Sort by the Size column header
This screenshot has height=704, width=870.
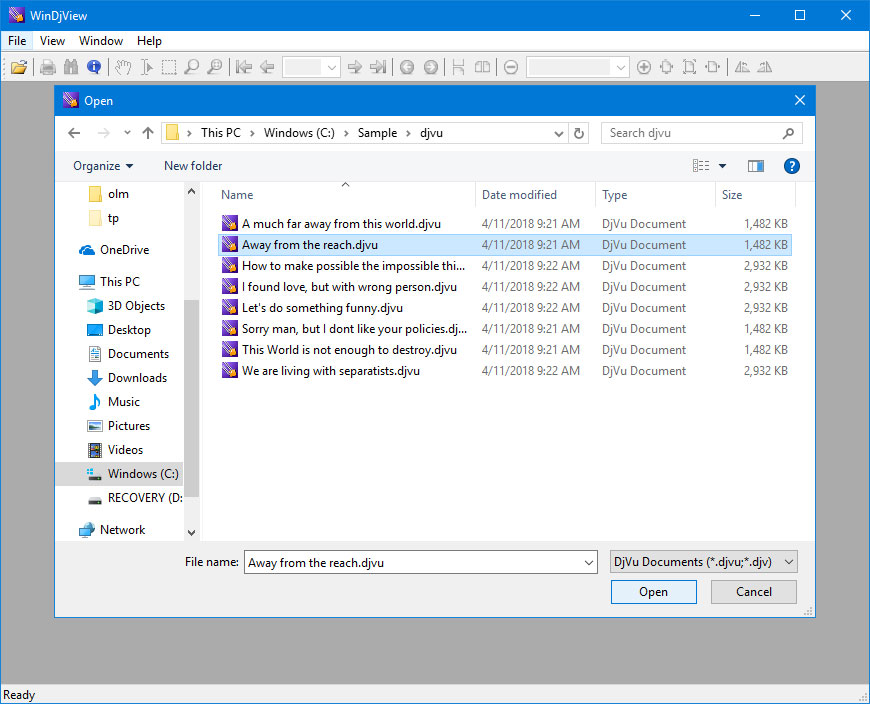pyautogui.click(x=755, y=195)
